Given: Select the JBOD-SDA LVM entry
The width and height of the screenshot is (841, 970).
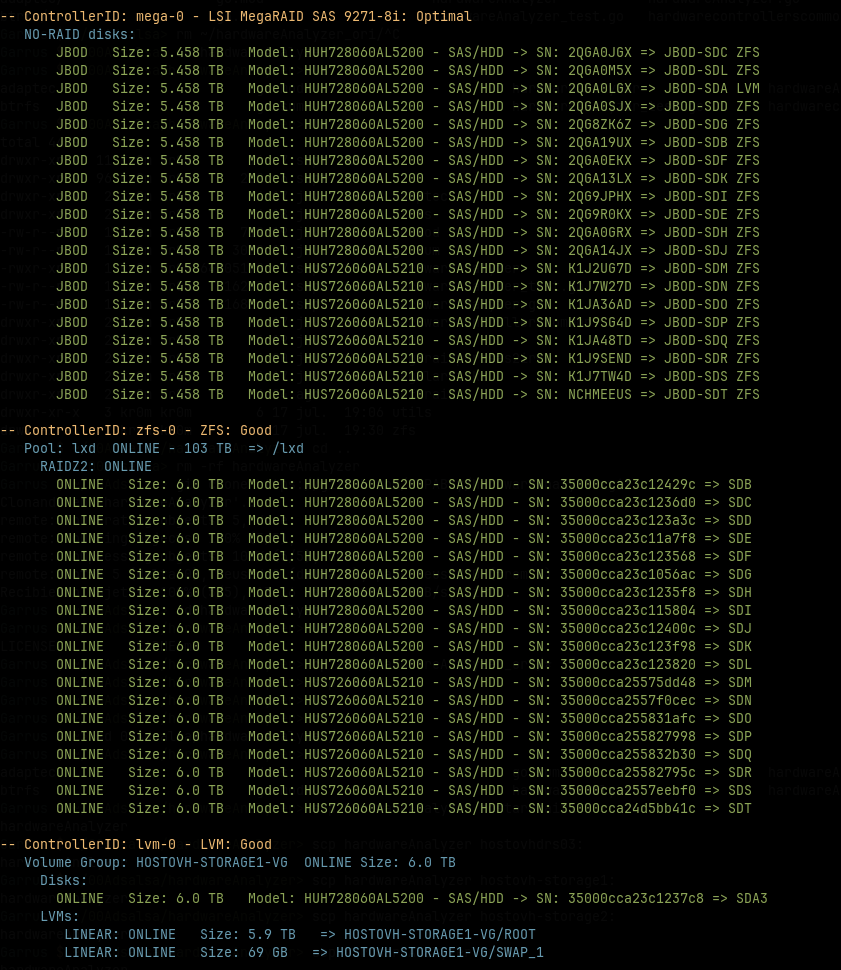Looking at the screenshot, I should pos(709,89).
